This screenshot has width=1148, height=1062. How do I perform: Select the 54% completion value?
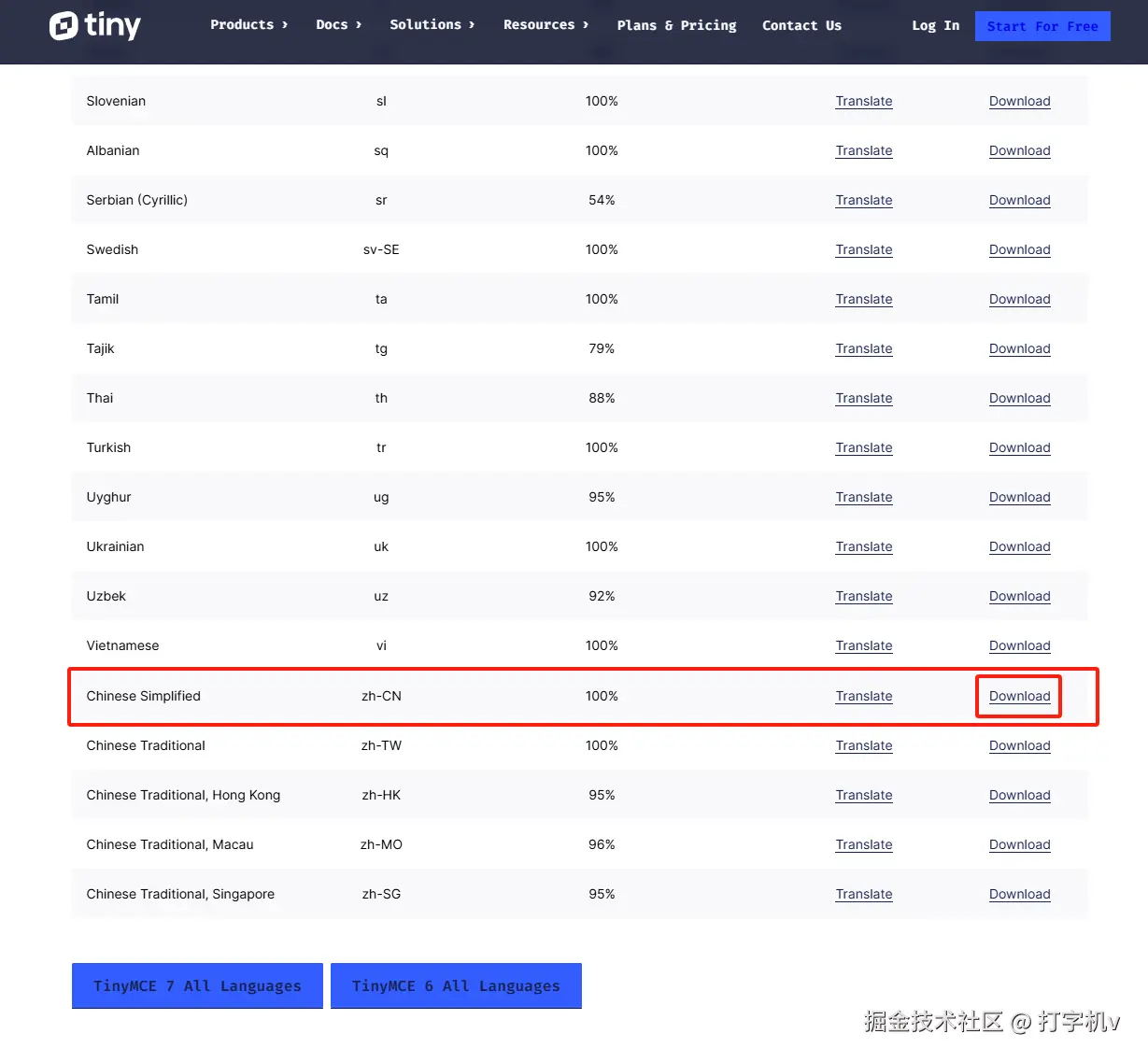602,200
